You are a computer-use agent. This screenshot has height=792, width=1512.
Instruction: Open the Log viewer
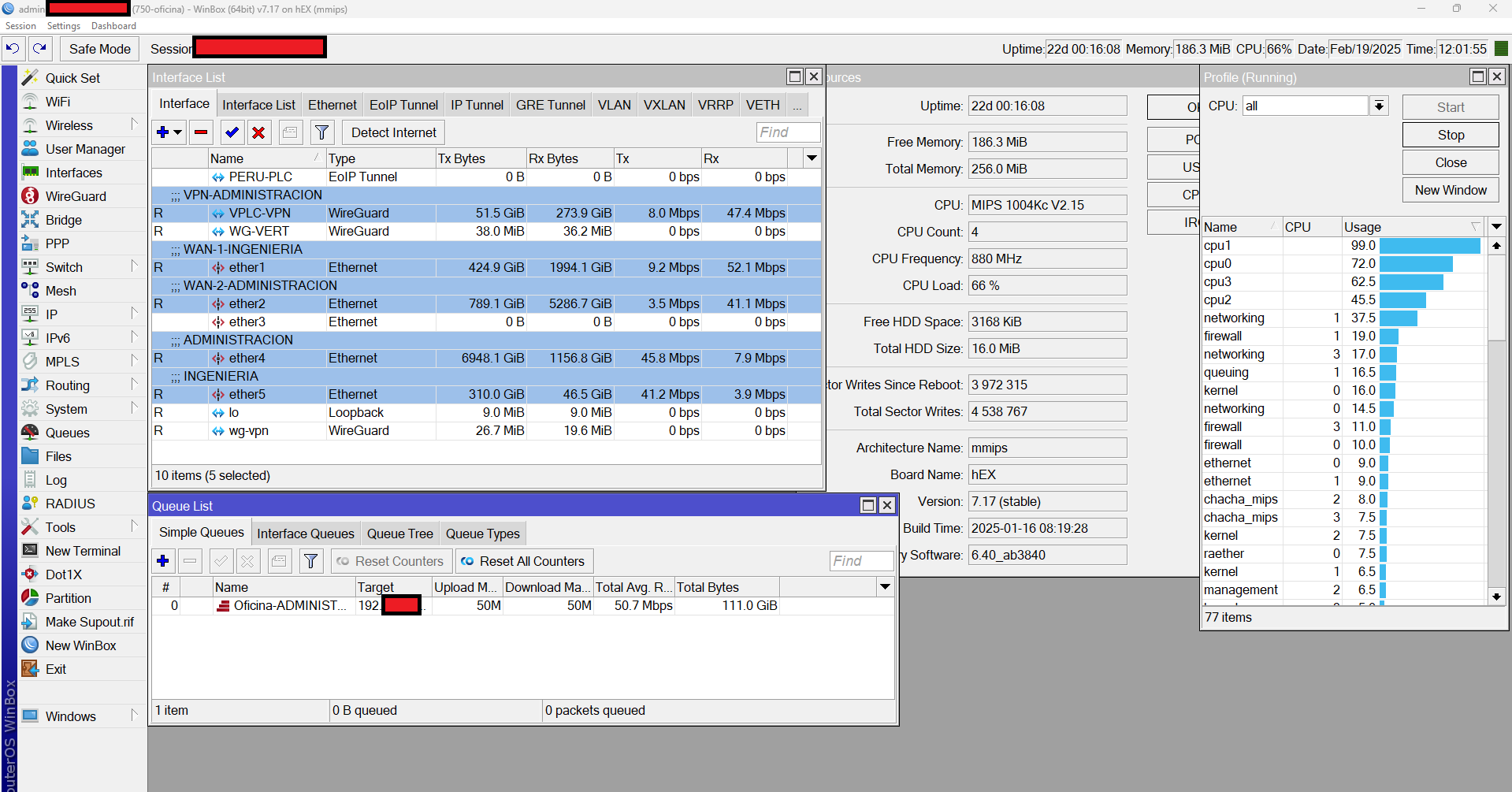click(56, 480)
